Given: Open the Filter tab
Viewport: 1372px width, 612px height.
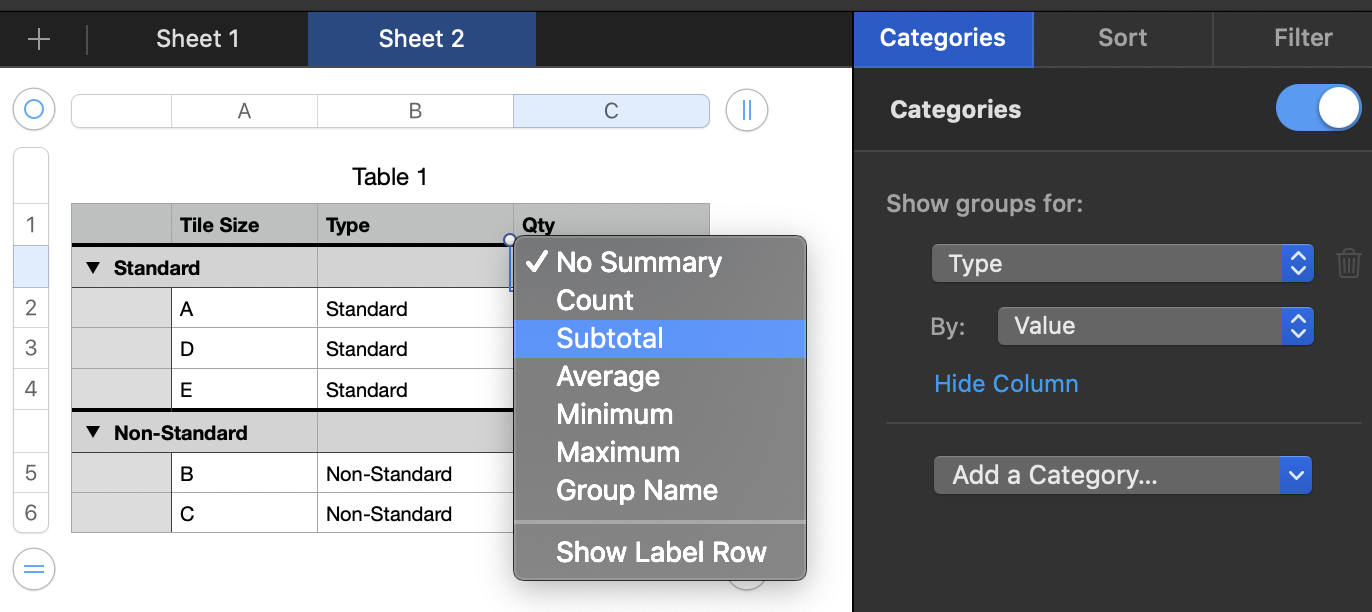Looking at the screenshot, I should (1302, 38).
